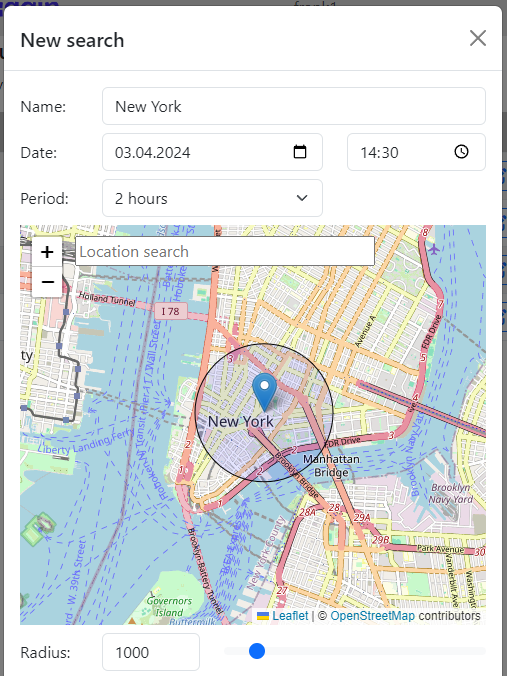
Task: Click the I 78 highway shield on map
Action: (x=171, y=311)
